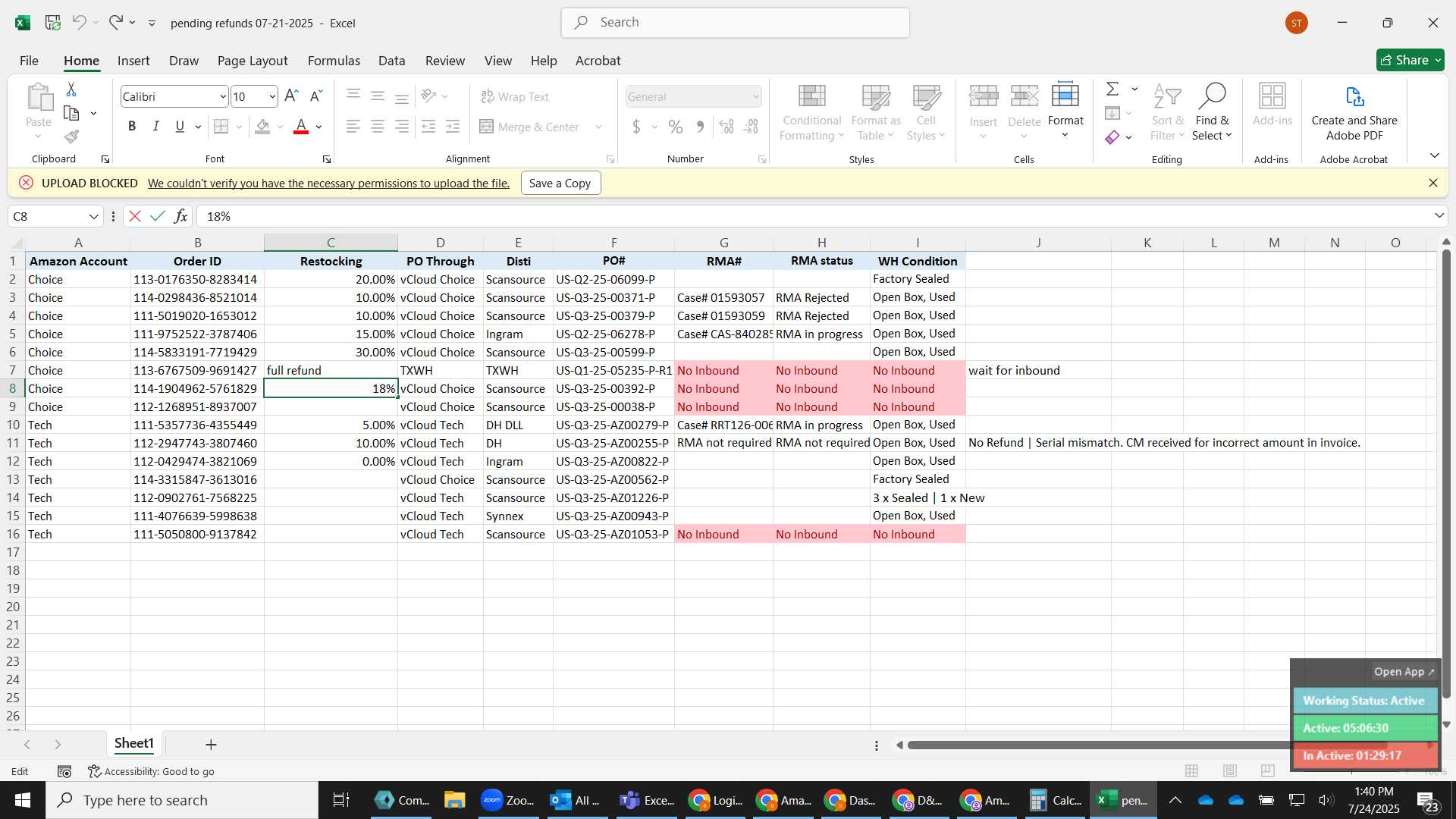Viewport: 1456px width, 819px height.
Task: Switch to the Acrobat tab
Action: coord(598,61)
